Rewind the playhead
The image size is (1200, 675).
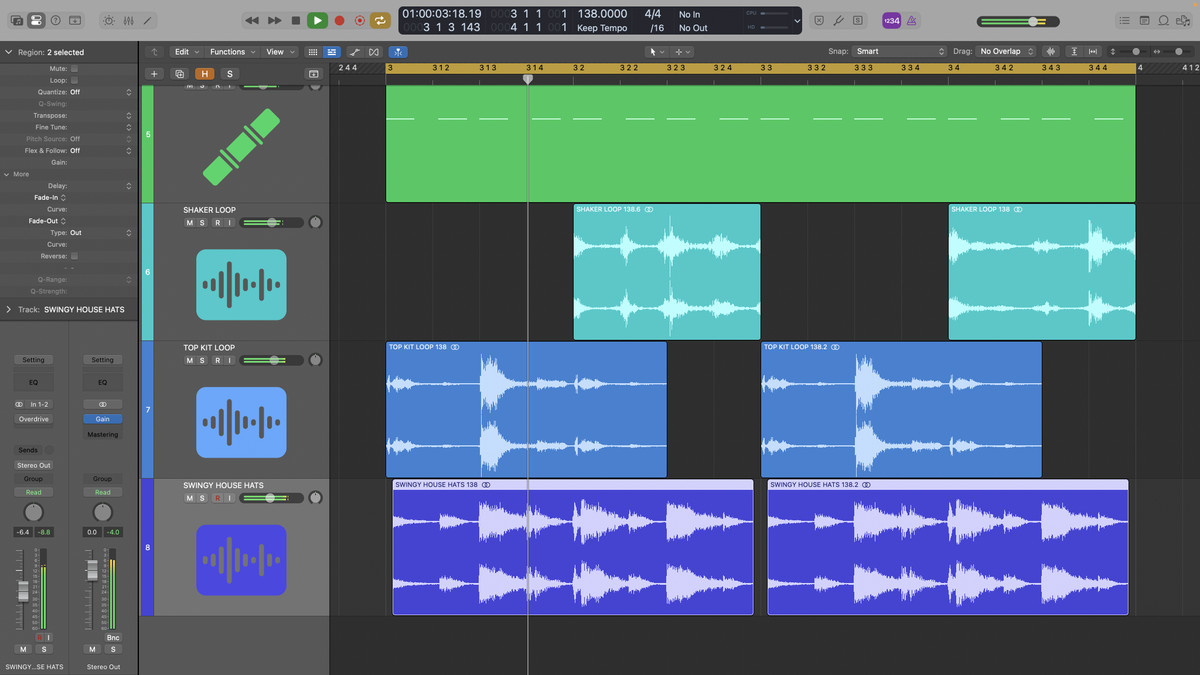point(252,20)
